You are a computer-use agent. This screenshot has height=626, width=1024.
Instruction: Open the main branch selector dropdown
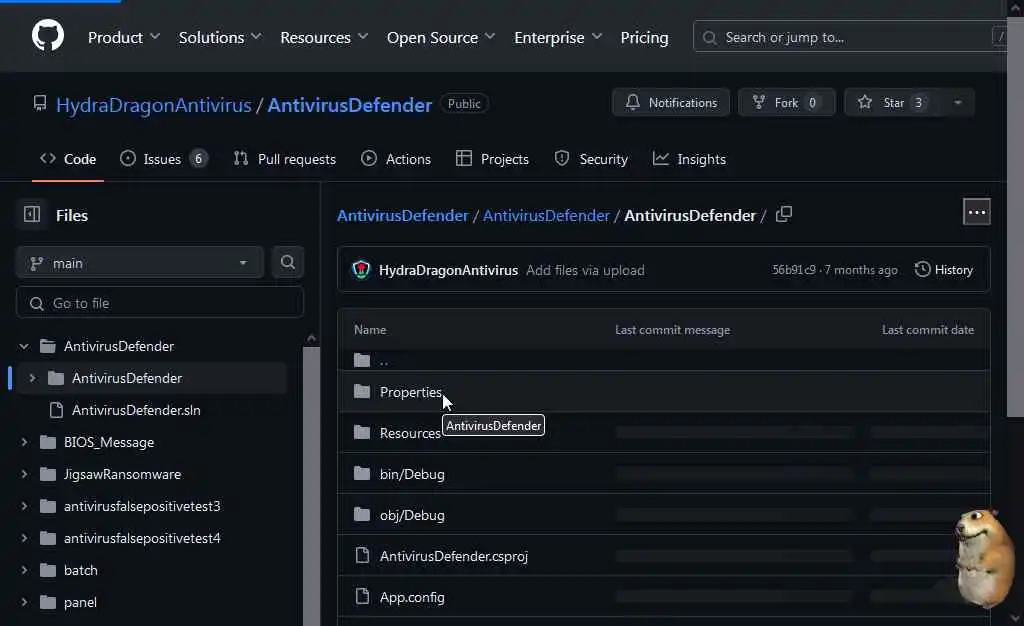(x=140, y=262)
